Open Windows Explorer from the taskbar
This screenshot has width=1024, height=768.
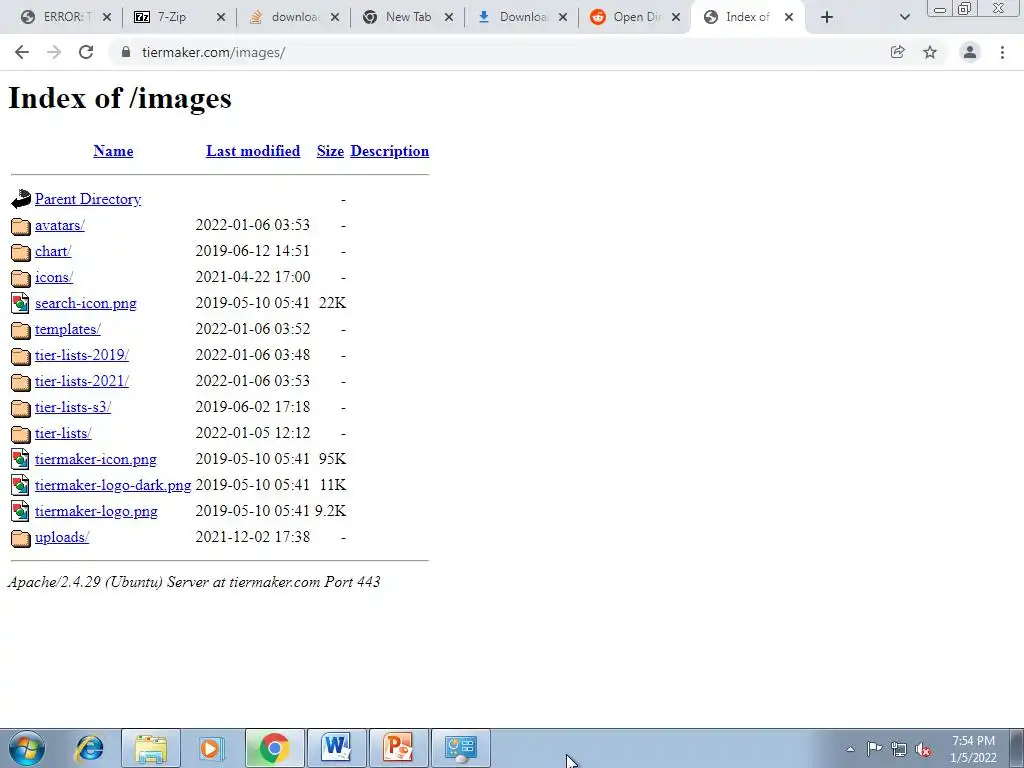tap(151, 748)
